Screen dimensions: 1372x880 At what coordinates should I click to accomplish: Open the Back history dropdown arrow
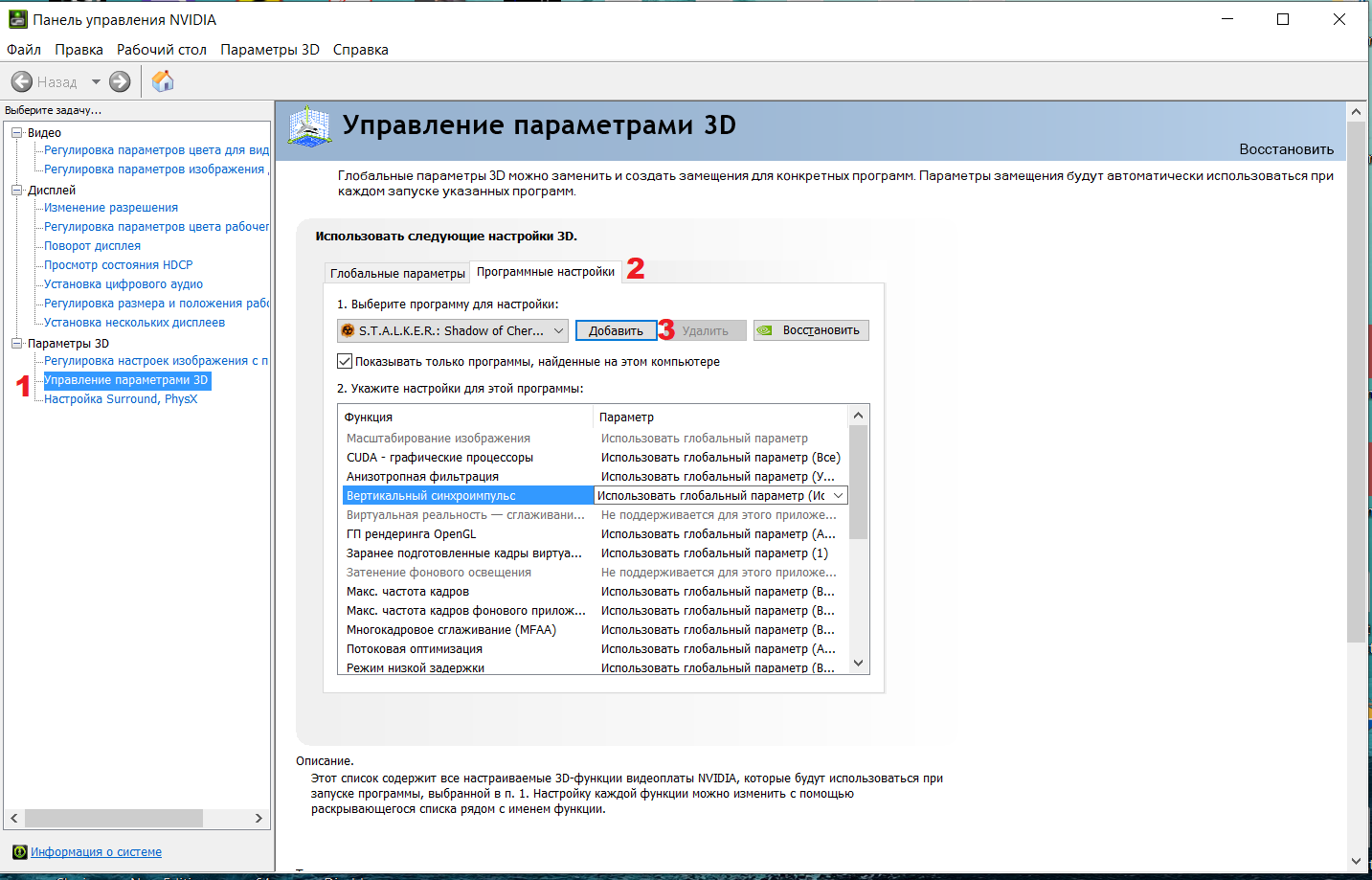96,82
